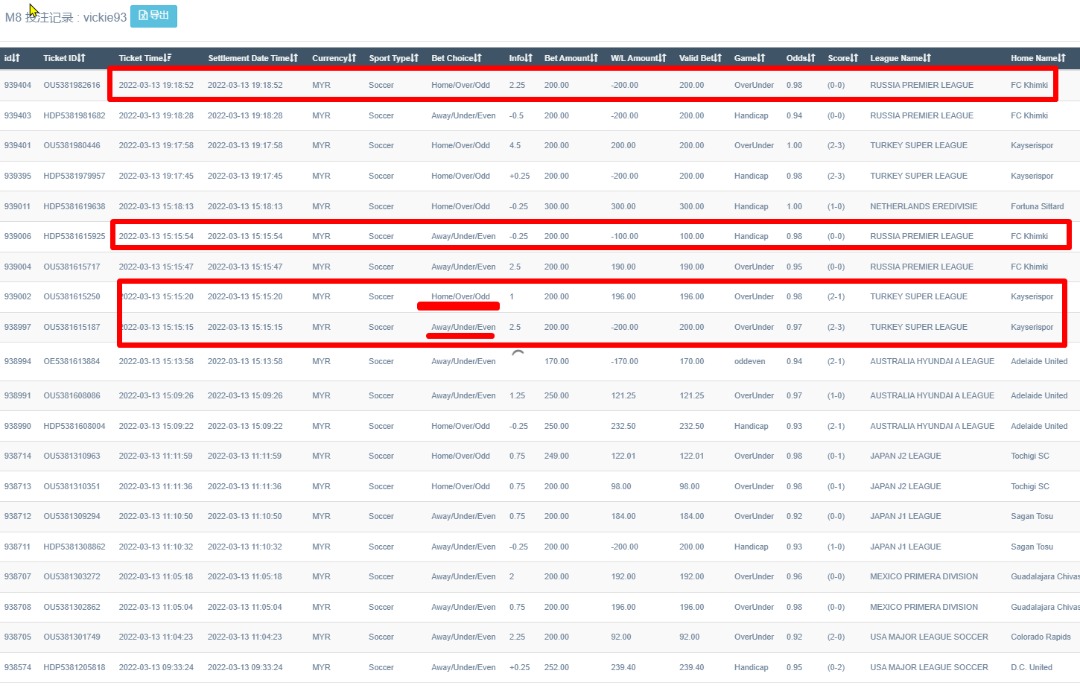Sort by Currency column header
Screen dimensions: 1080x694
point(334,58)
